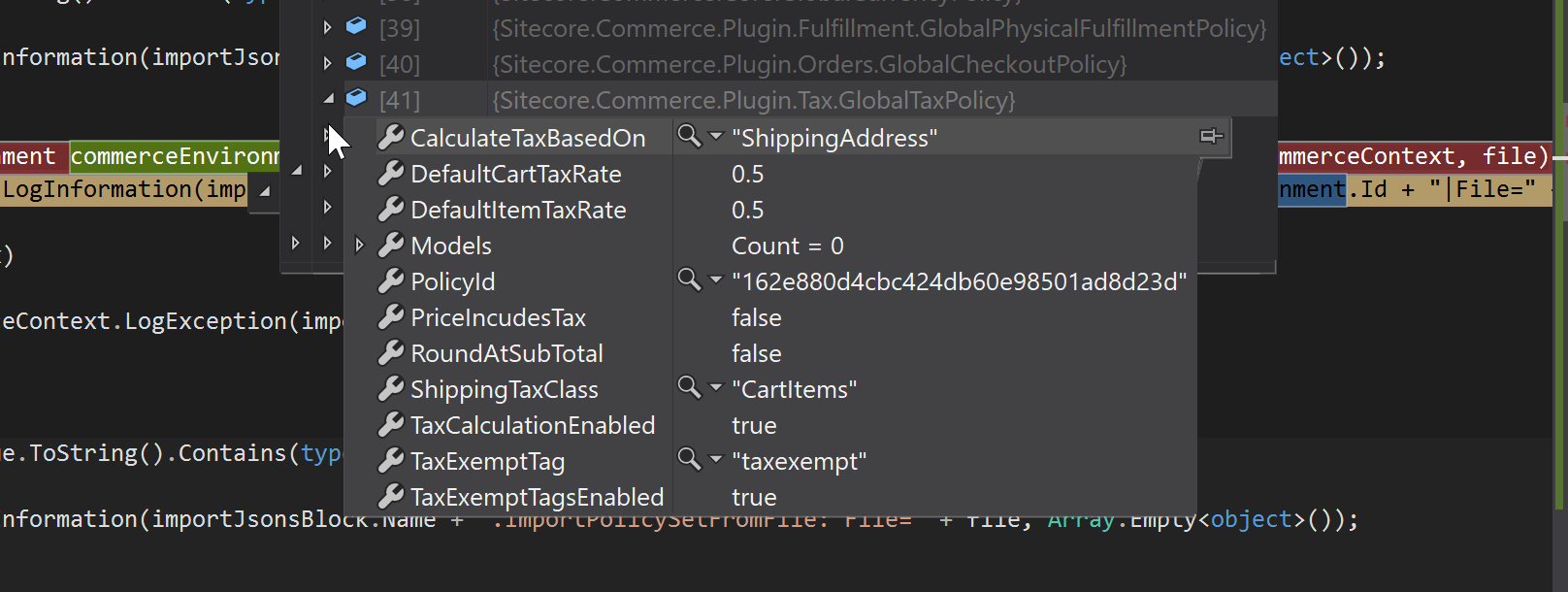This screenshot has width=1568, height=592.
Task: Click the GlobalCheckoutPolicy type value in row [40]
Action: [x=809, y=64]
